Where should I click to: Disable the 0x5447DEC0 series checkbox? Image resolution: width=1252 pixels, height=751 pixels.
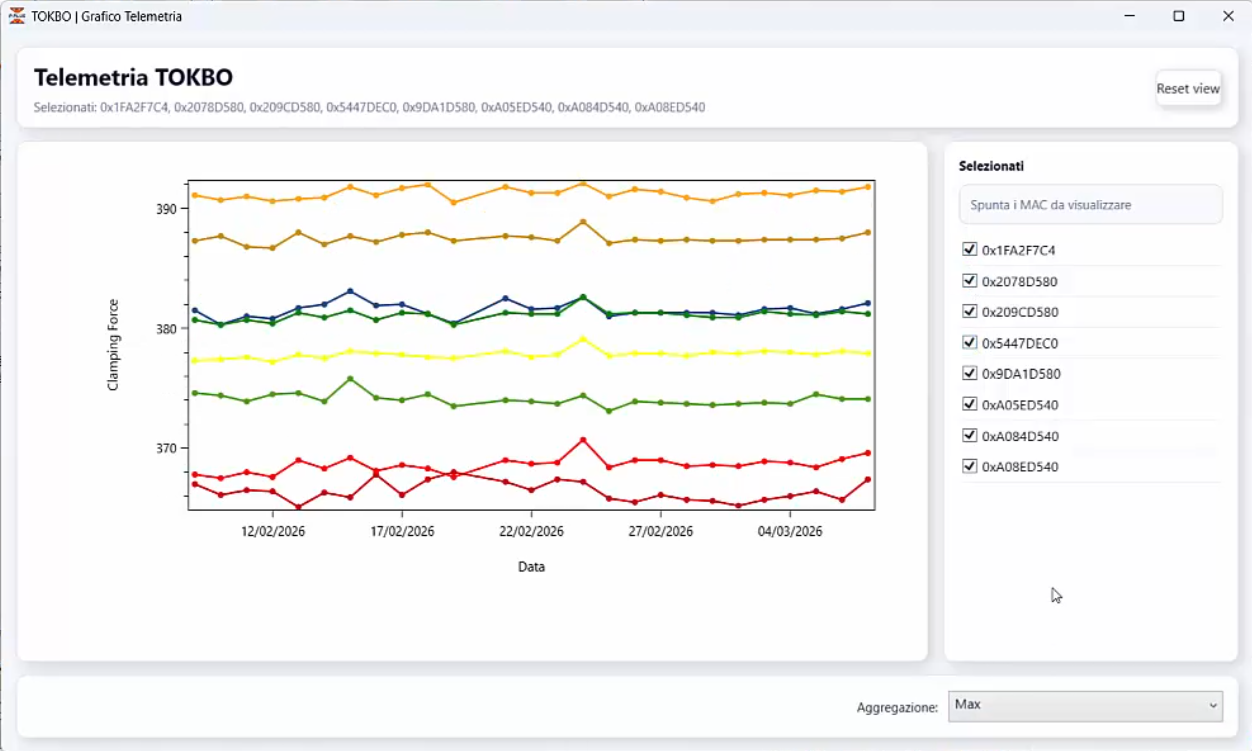pyautogui.click(x=969, y=343)
